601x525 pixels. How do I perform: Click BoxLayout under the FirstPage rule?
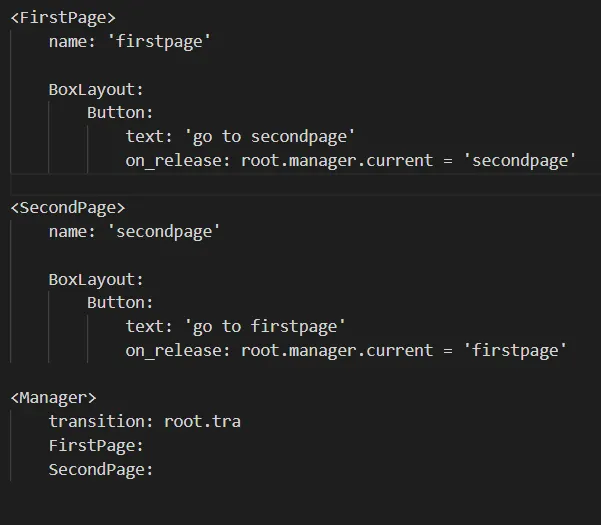click(96, 89)
